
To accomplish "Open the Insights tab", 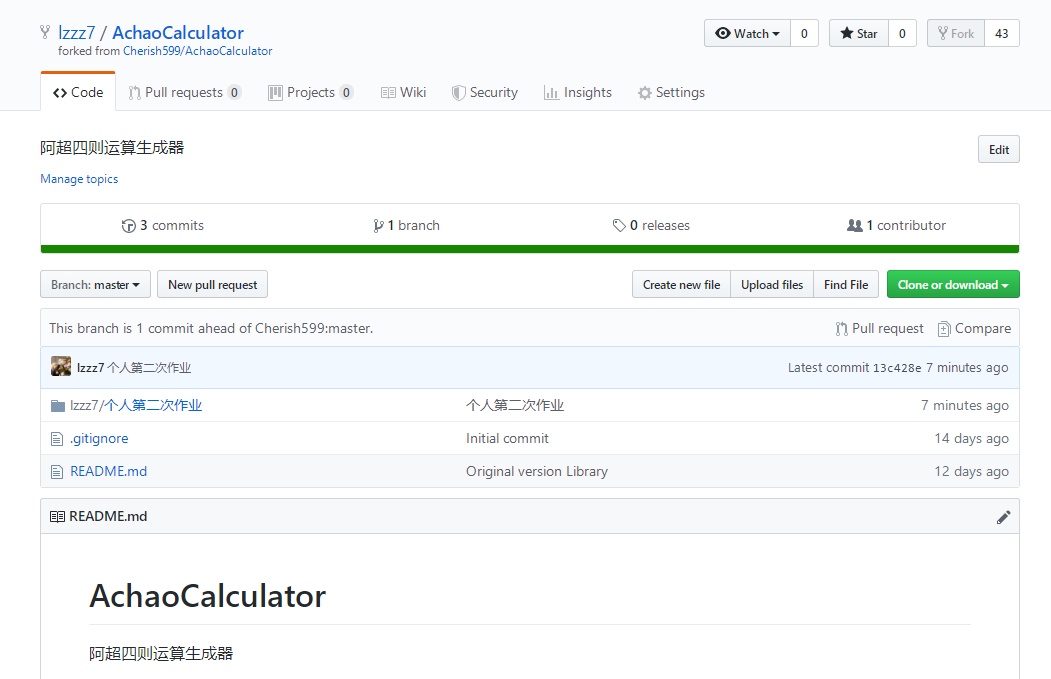I will pos(578,92).
